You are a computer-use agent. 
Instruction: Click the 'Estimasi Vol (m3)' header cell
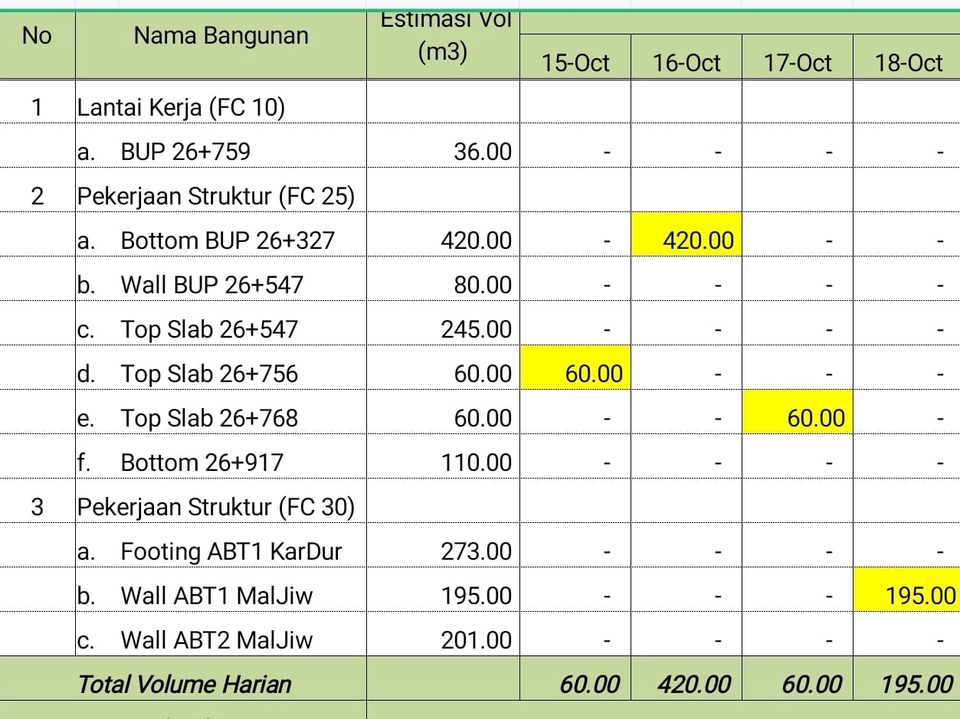[x=443, y=45]
